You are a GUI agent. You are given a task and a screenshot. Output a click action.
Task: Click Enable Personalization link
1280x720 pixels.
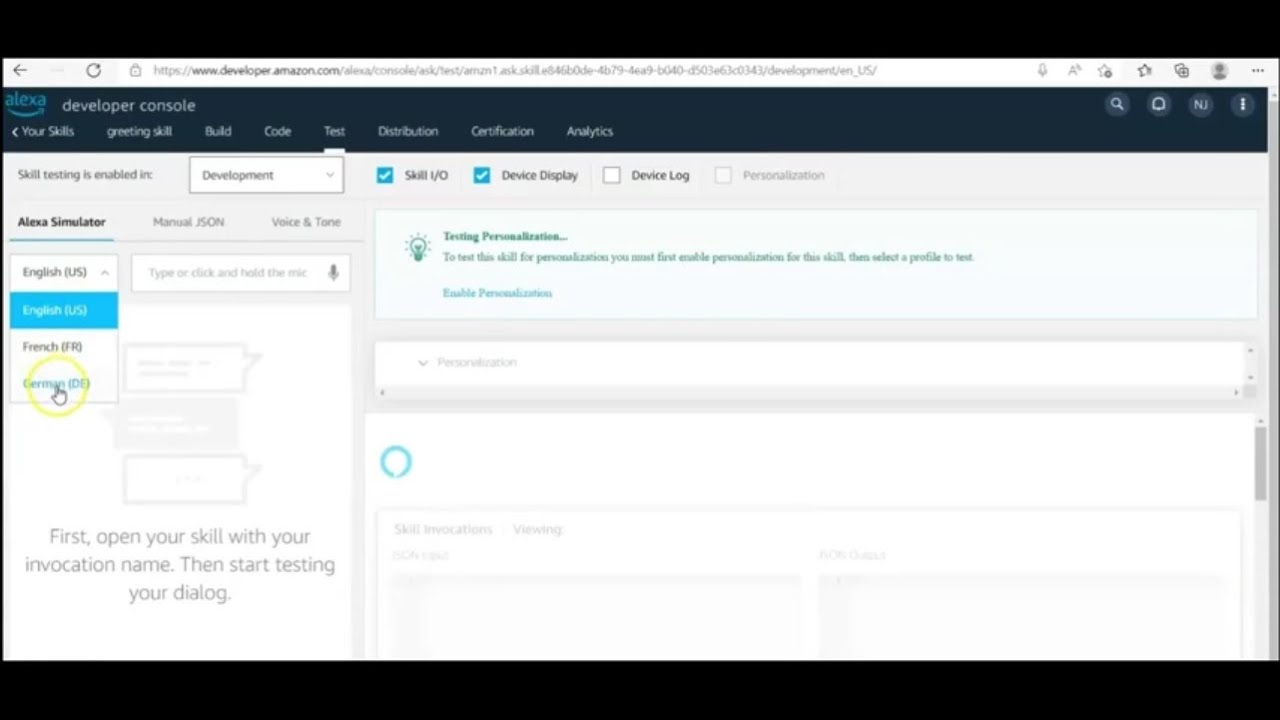click(x=497, y=293)
